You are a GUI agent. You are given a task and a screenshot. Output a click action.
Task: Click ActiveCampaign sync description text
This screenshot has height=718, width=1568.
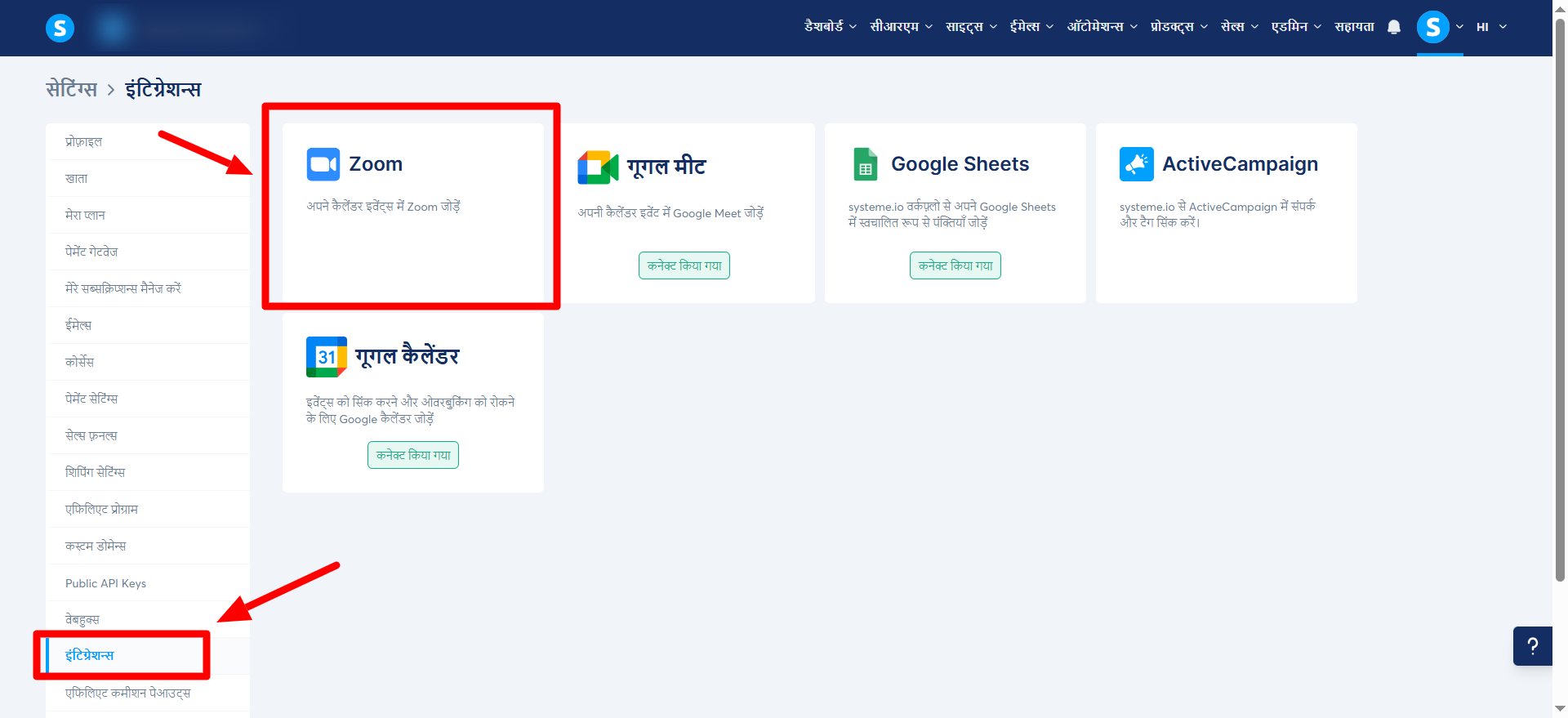(x=1218, y=214)
